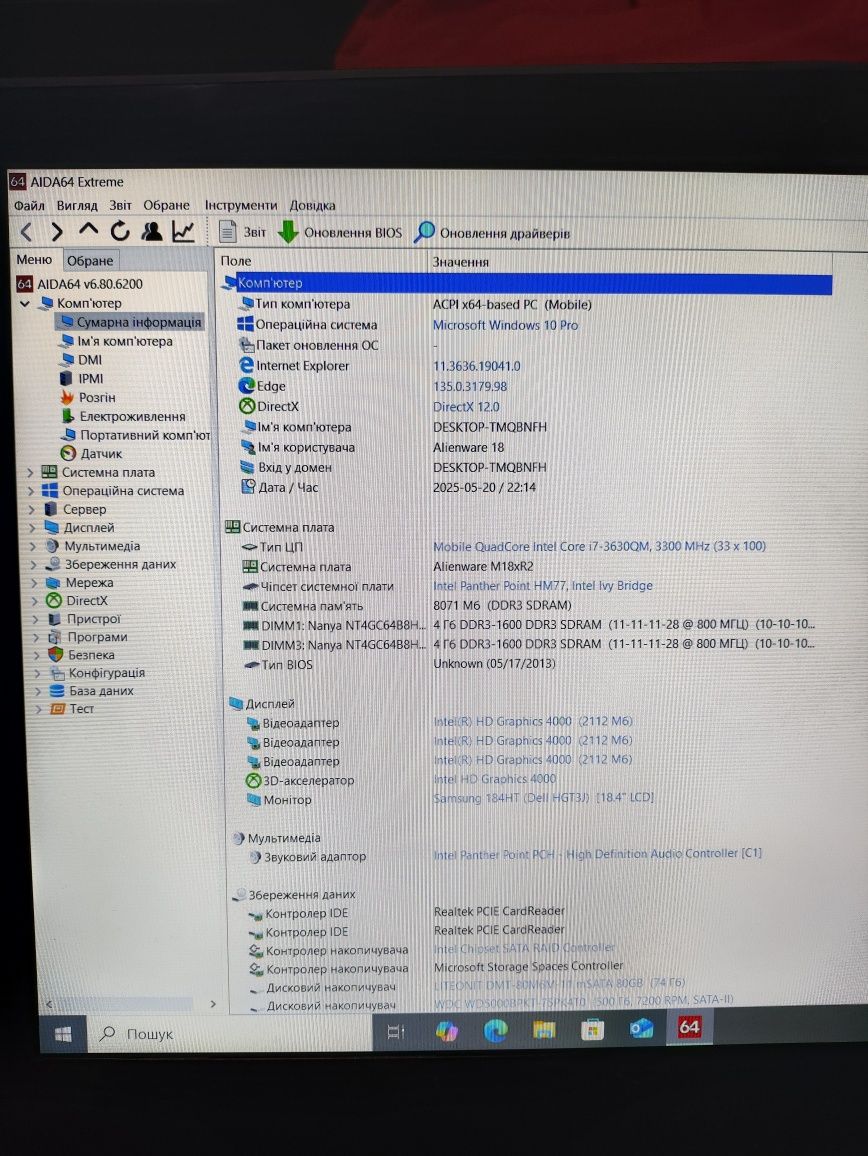Screen dimensions: 868x1156
Task: Expand the Операційна система tree node
Action: [30, 490]
